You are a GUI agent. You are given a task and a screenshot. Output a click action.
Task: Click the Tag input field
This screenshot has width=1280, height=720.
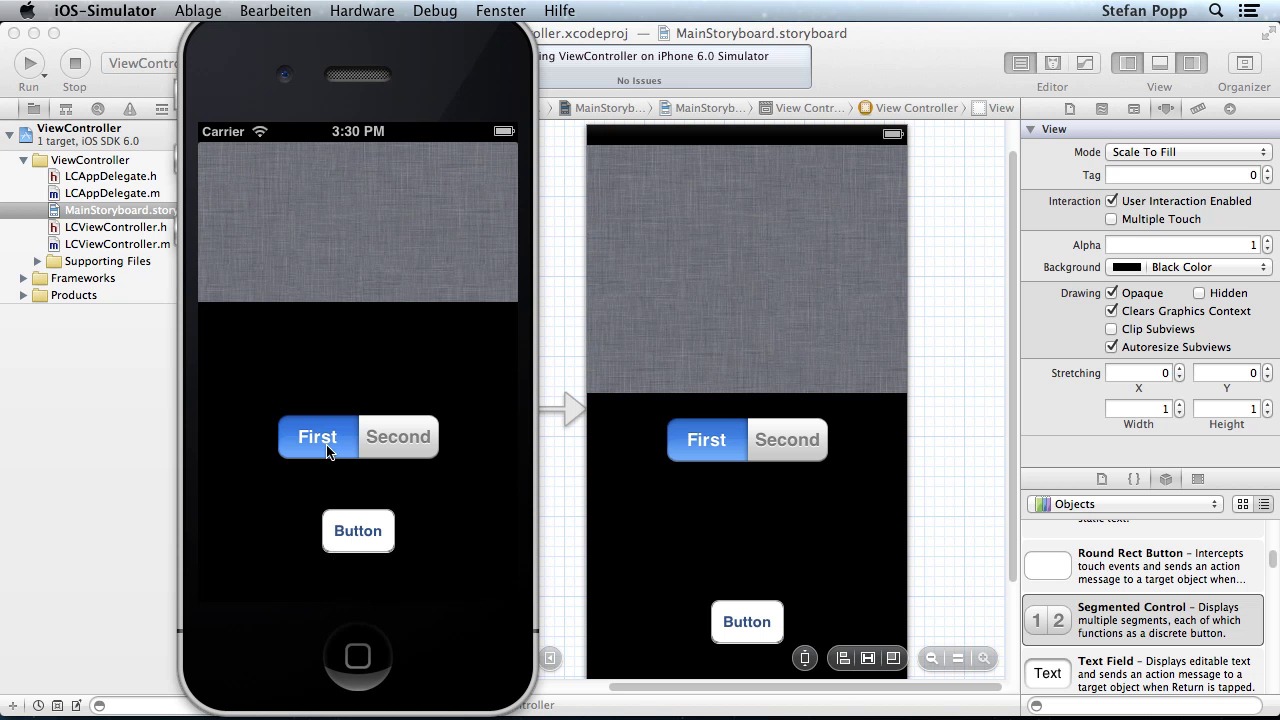coord(1182,175)
